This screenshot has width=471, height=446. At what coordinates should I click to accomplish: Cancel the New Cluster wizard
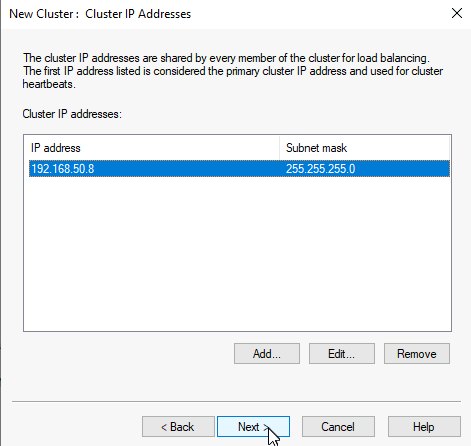[338, 426]
